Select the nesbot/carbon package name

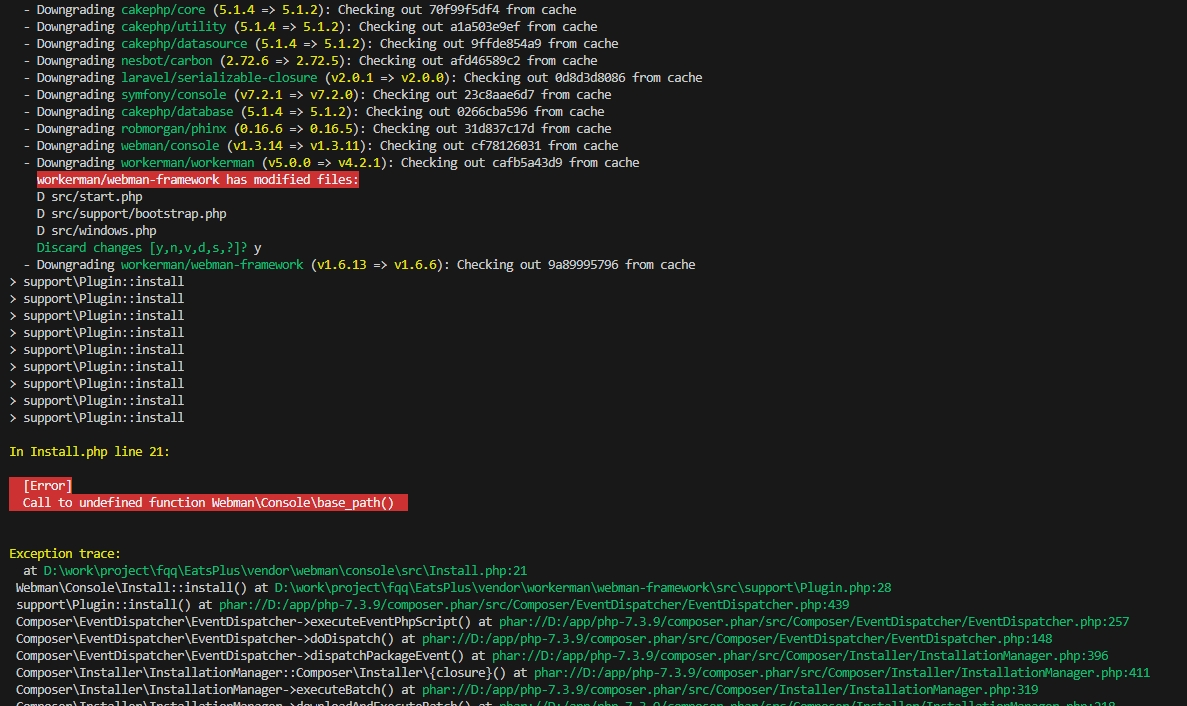click(x=167, y=61)
